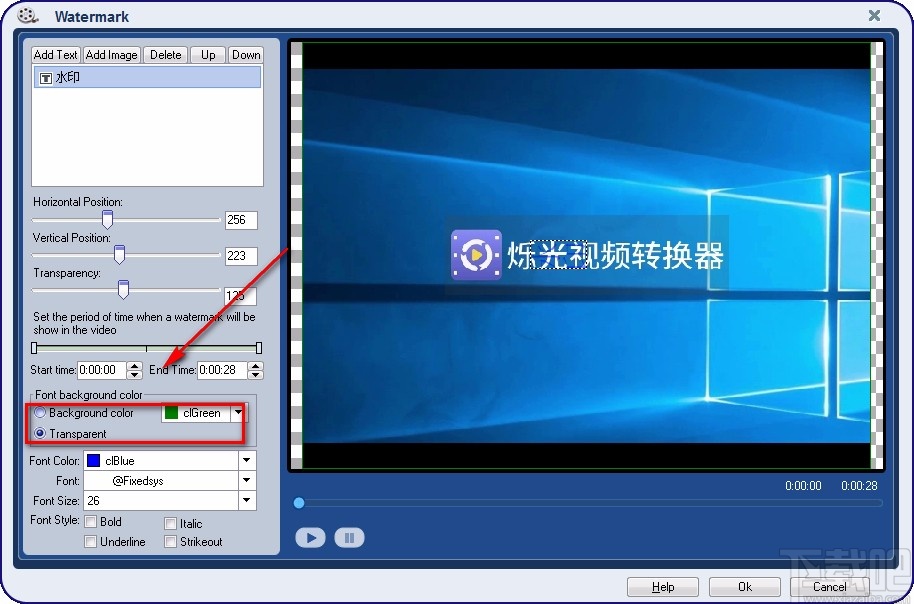
Task: Close the Watermark dialog with the X
Action: click(874, 15)
